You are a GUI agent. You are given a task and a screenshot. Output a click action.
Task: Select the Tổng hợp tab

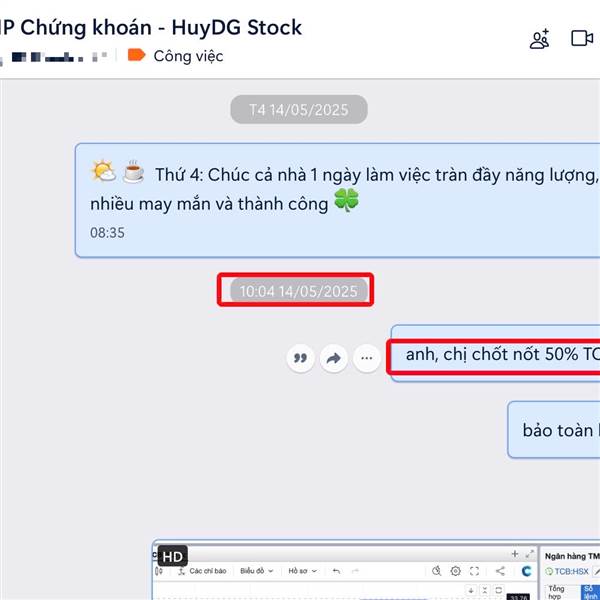(x=556, y=592)
